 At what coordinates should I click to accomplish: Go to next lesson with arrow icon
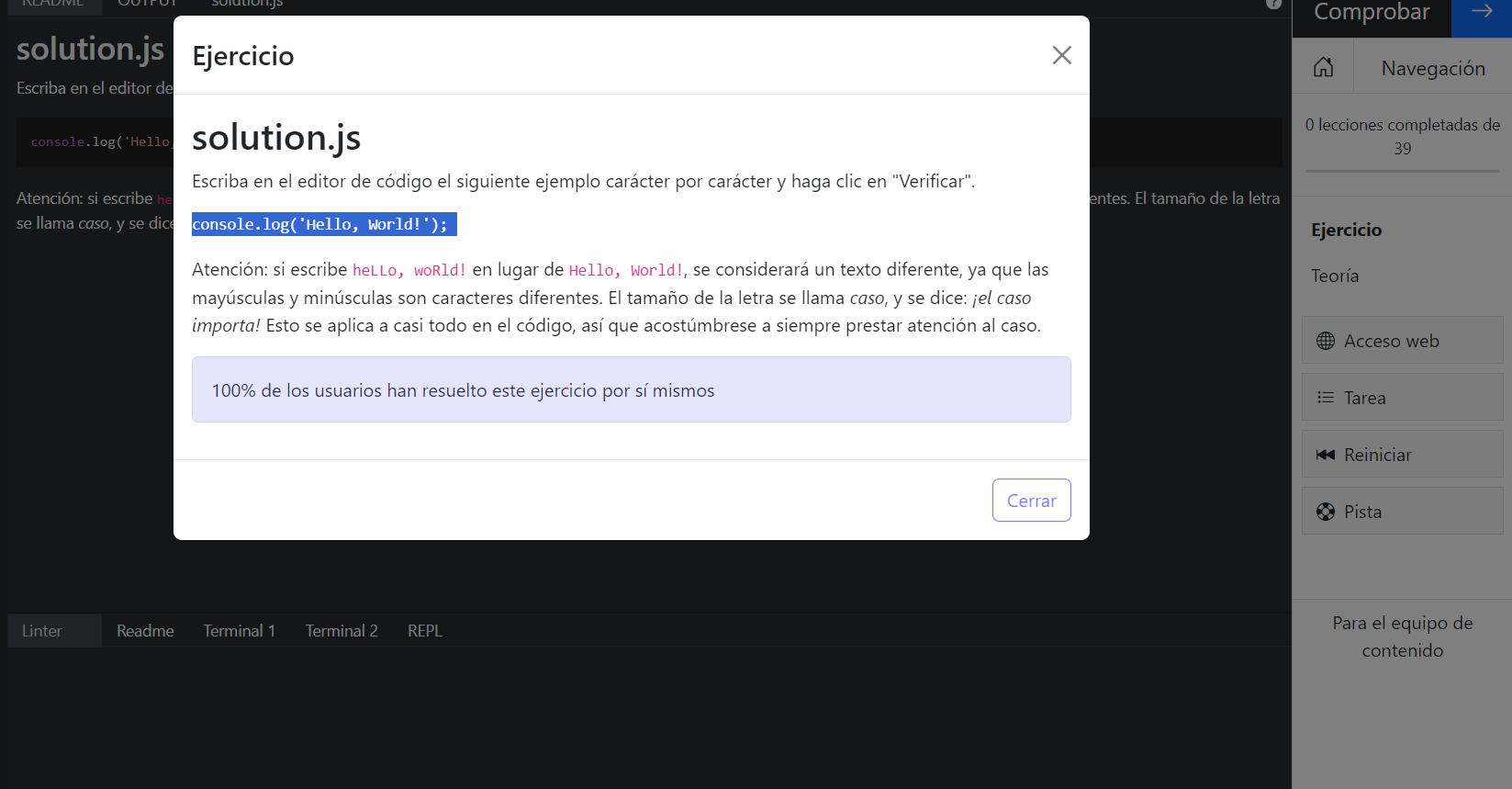1481,13
